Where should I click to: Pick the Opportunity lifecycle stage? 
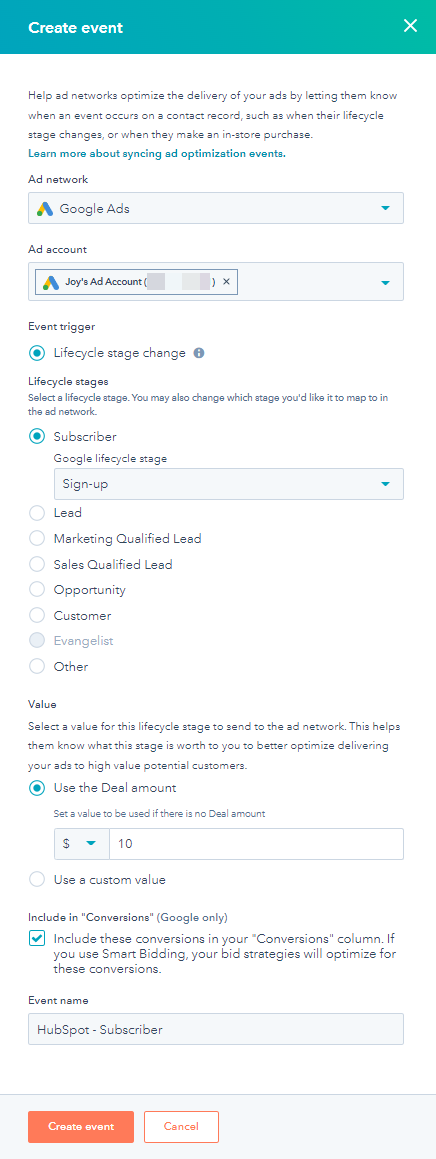pos(36,590)
